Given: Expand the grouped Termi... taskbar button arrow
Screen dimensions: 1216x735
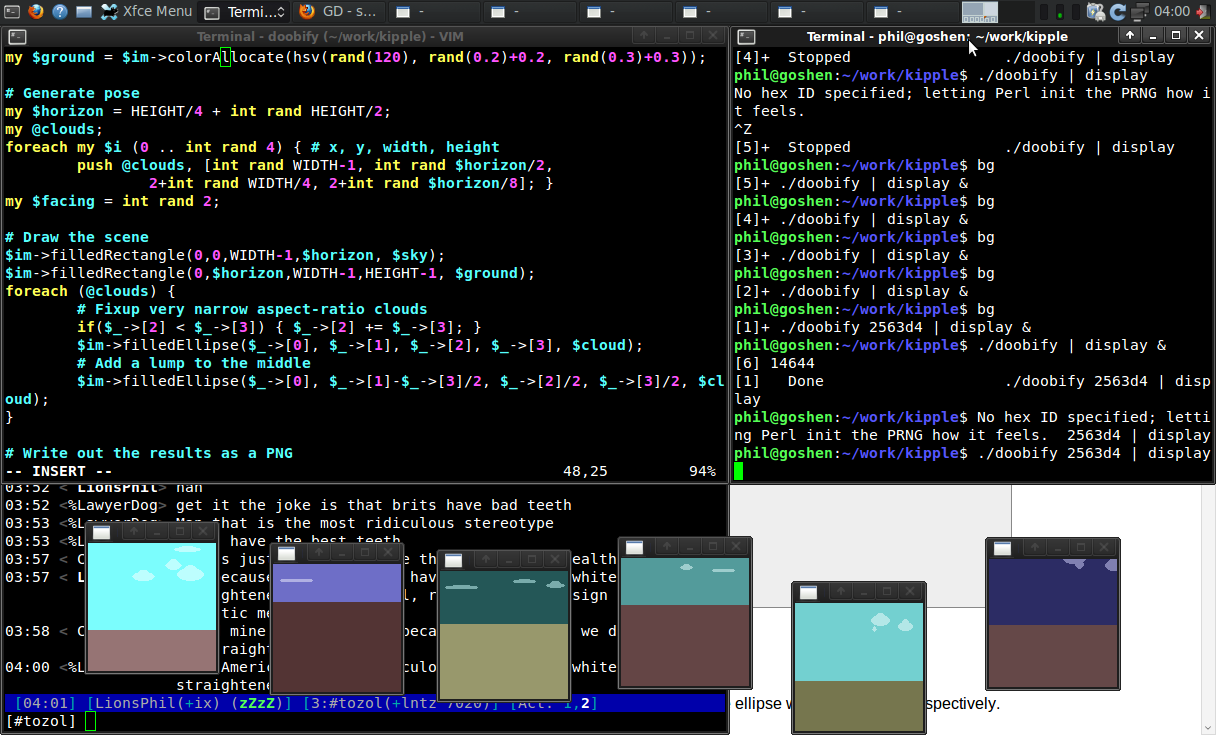Looking at the screenshot, I should (279, 12).
